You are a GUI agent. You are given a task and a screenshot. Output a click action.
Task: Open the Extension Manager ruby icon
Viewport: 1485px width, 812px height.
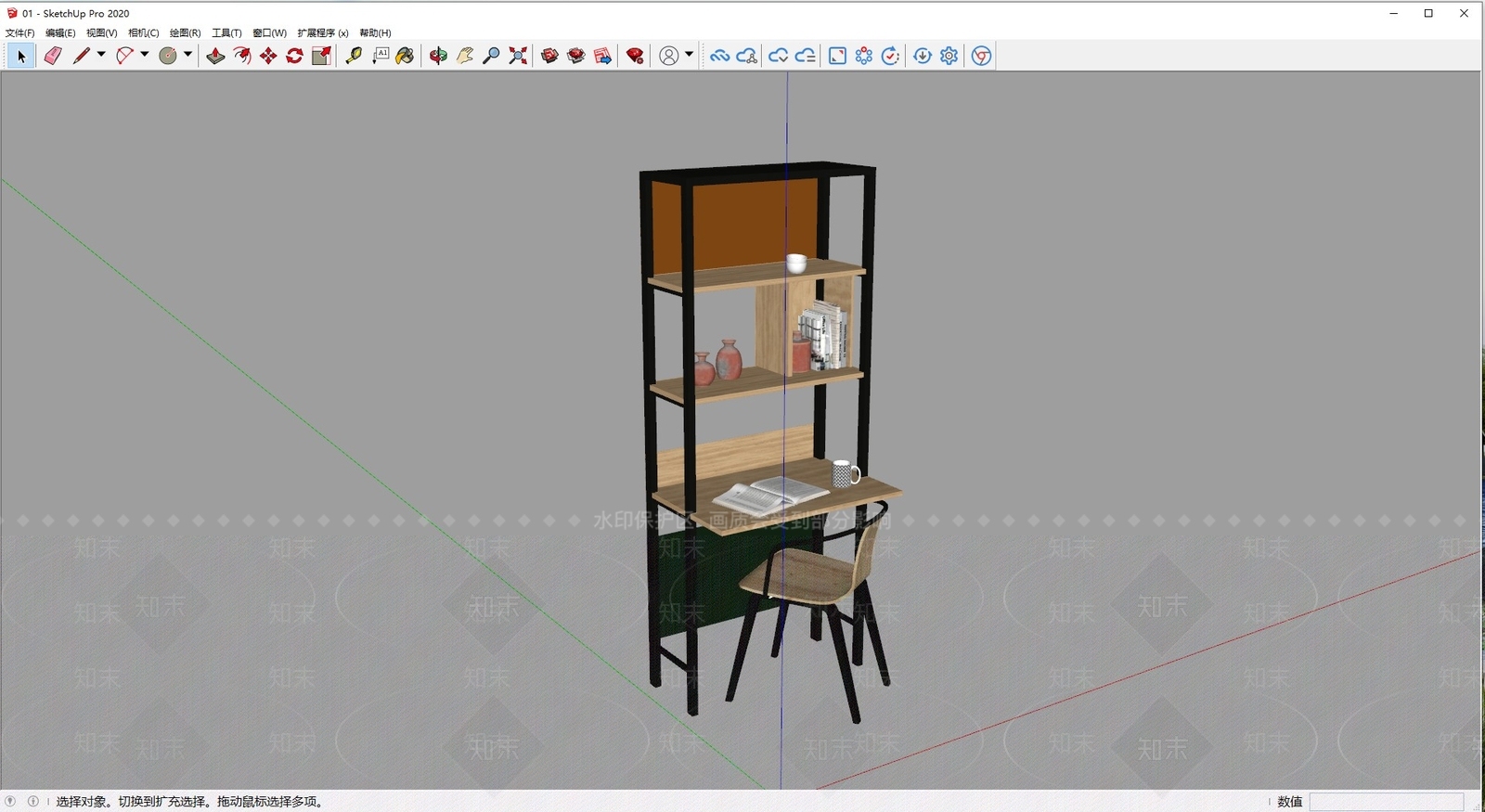point(635,56)
